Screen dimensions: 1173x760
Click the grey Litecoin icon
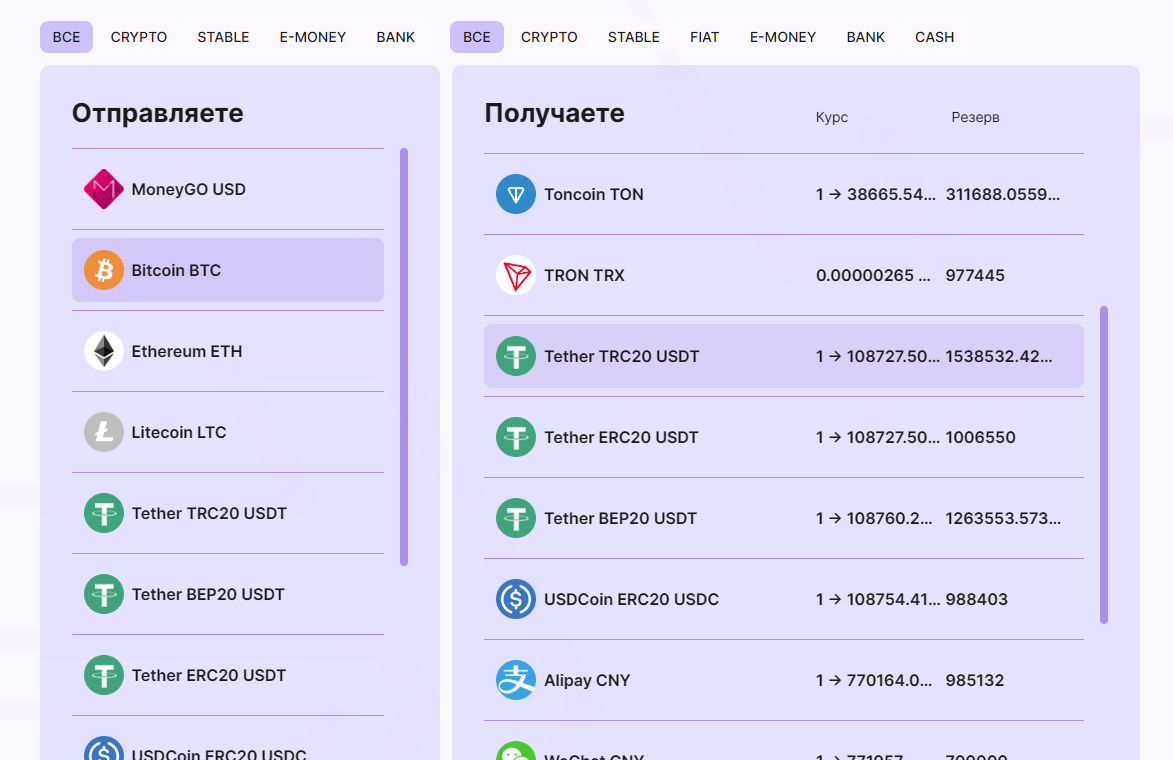pyautogui.click(x=104, y=432)
